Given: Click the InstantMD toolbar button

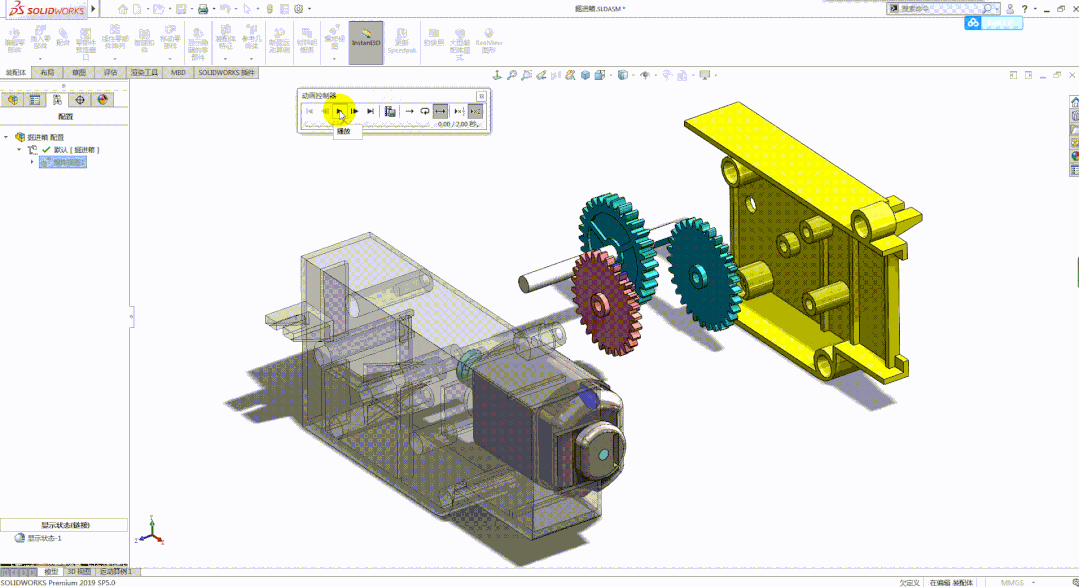Looking at the screenshot, I should (x=364, y=42).
